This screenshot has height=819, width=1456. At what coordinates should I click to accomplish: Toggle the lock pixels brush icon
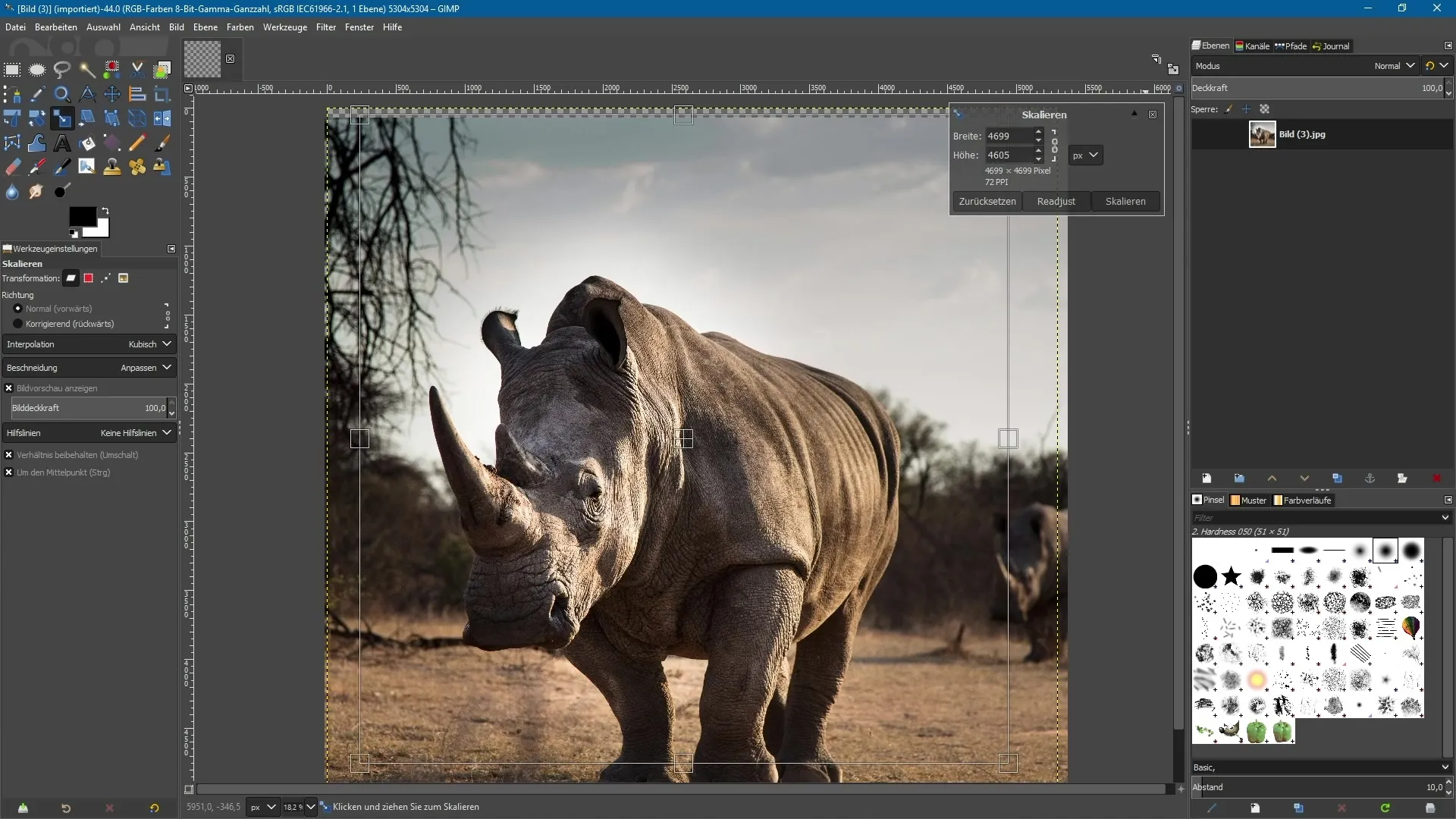tap(1228, 109)
